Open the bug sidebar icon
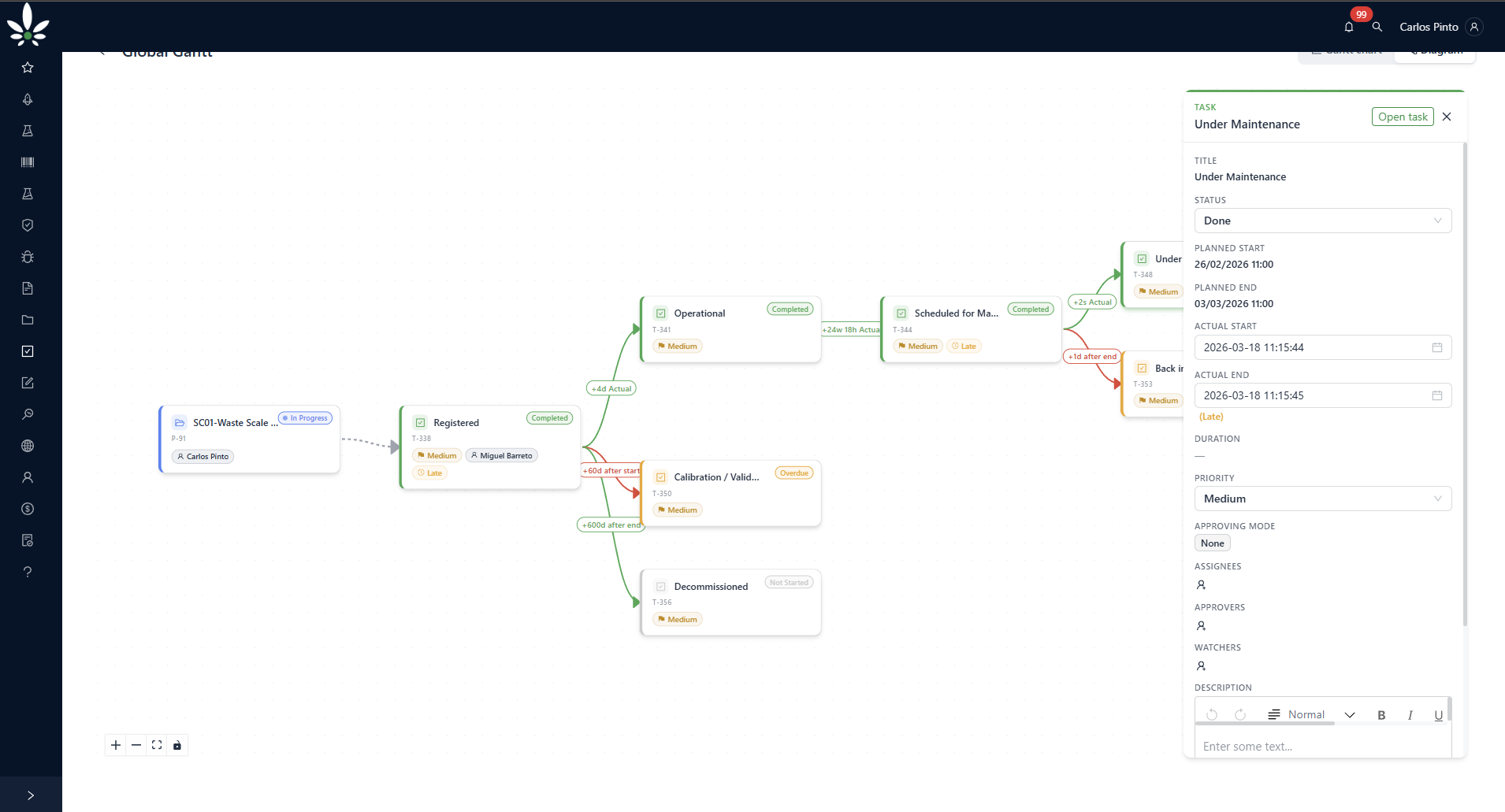The height and width of the screenshot is (812, 1505). tap(28, 257)
